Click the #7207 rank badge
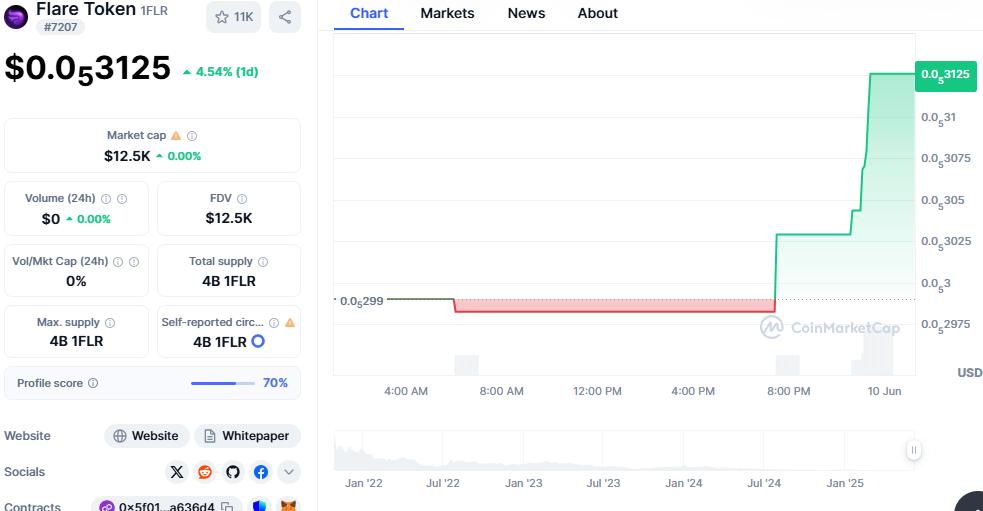This screenshot has height=511, width=983. point(61,27)
